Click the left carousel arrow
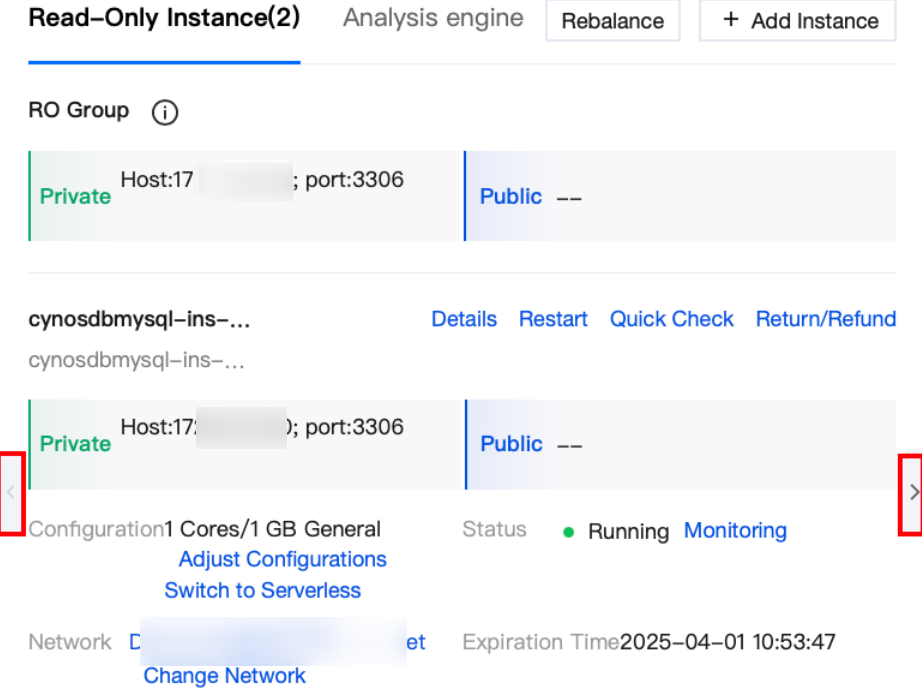The height and width of the screenshot is (695, 922). 11,492
